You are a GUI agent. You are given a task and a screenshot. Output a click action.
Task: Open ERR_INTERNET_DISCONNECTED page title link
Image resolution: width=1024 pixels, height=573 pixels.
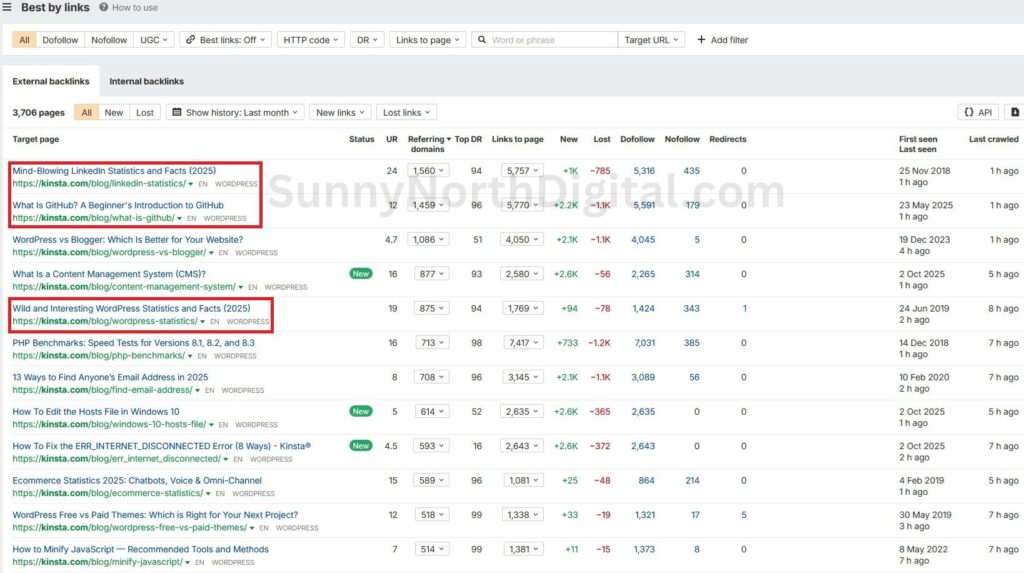162,446
